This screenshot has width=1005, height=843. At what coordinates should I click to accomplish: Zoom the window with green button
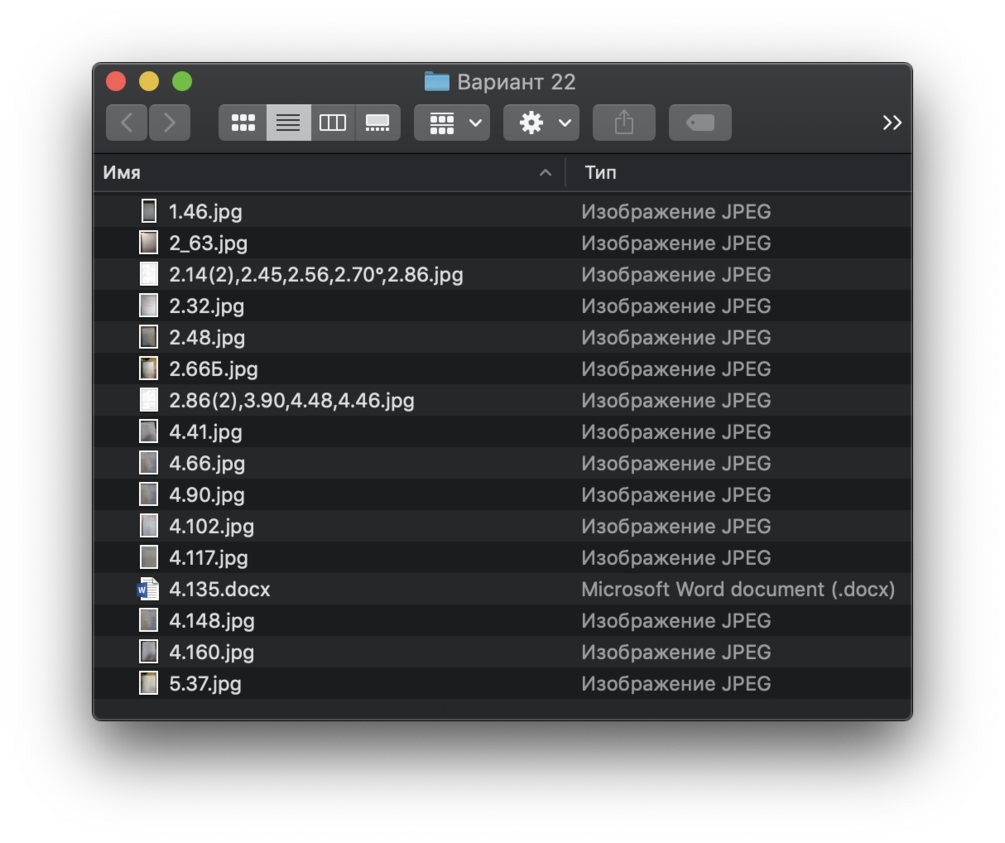click(182, 81)
